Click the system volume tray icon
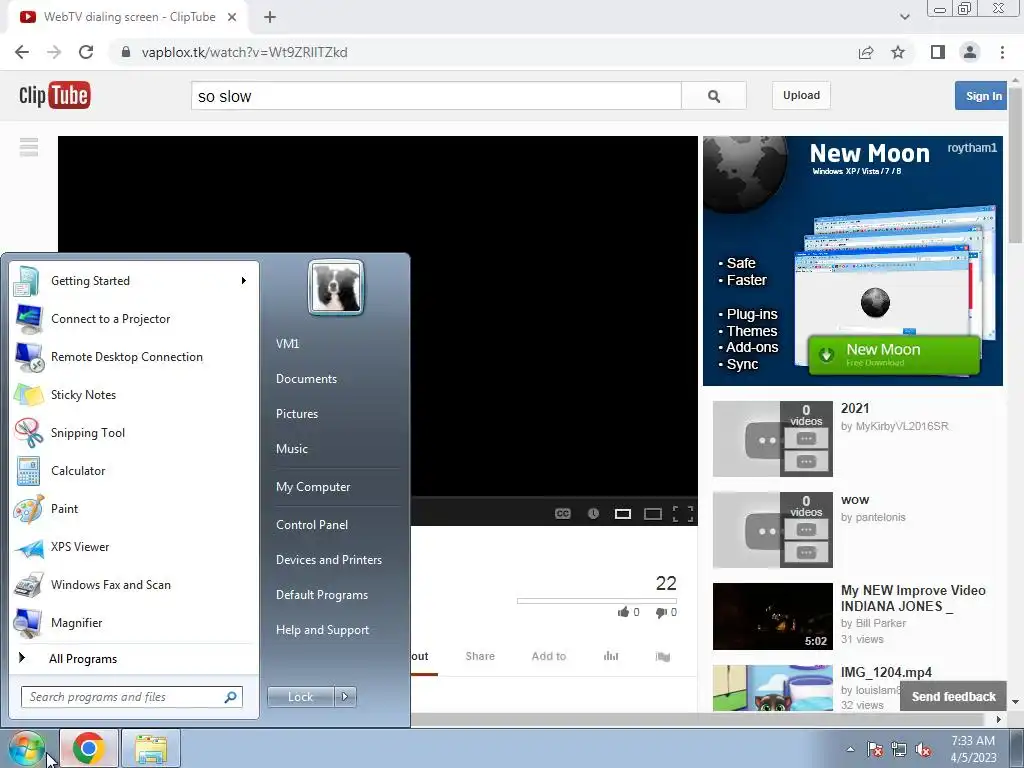Image resolution: width=1024 pixels, height=768 pixels. point(923,750)
